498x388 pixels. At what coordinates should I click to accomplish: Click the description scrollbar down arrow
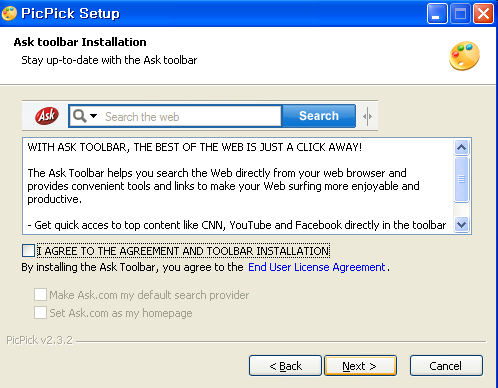tap(462, 224)
